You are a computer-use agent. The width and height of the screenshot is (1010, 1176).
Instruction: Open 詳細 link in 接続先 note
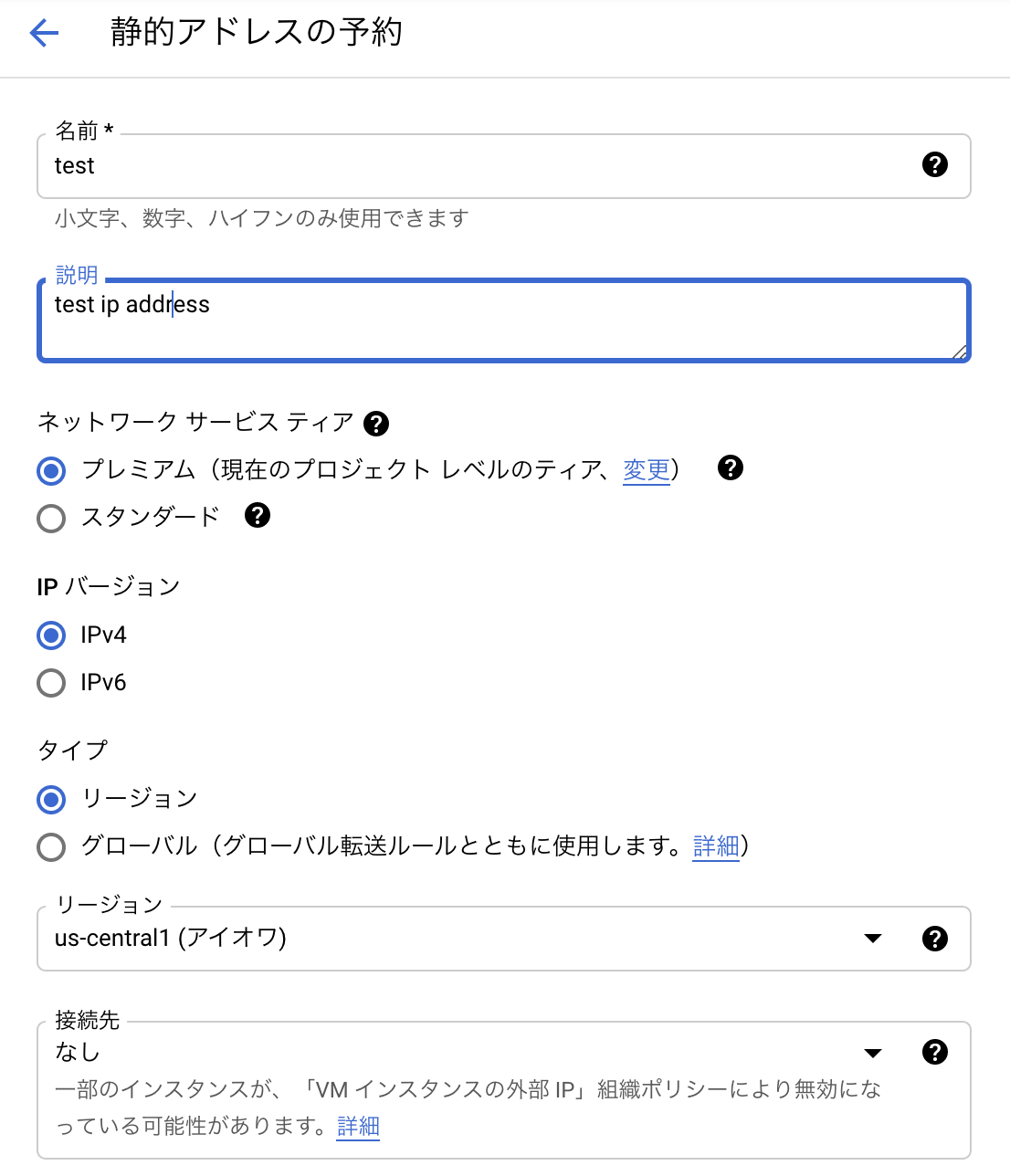point(358,1127)
